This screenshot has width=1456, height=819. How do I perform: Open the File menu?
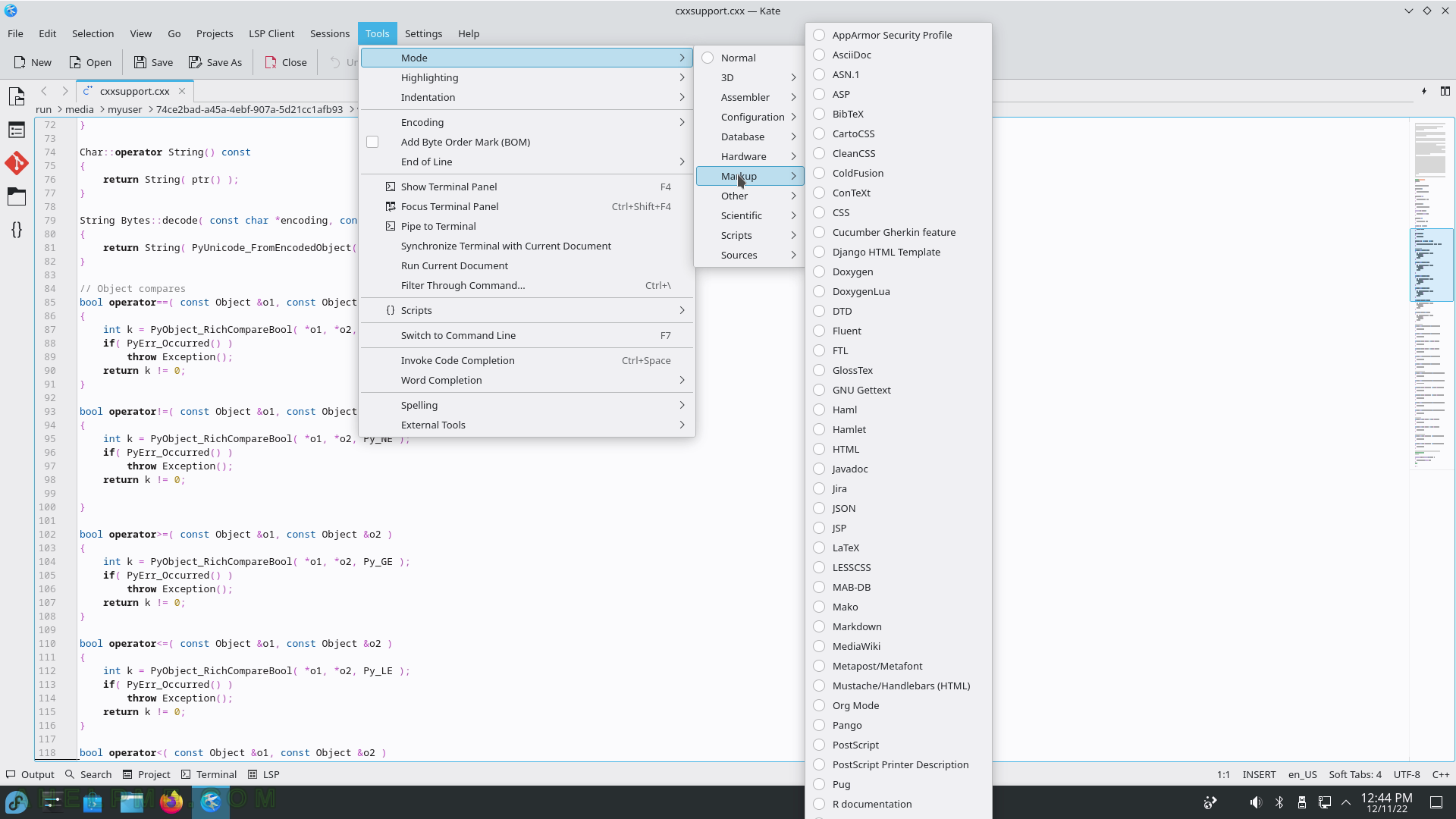[x=15, y=33]
